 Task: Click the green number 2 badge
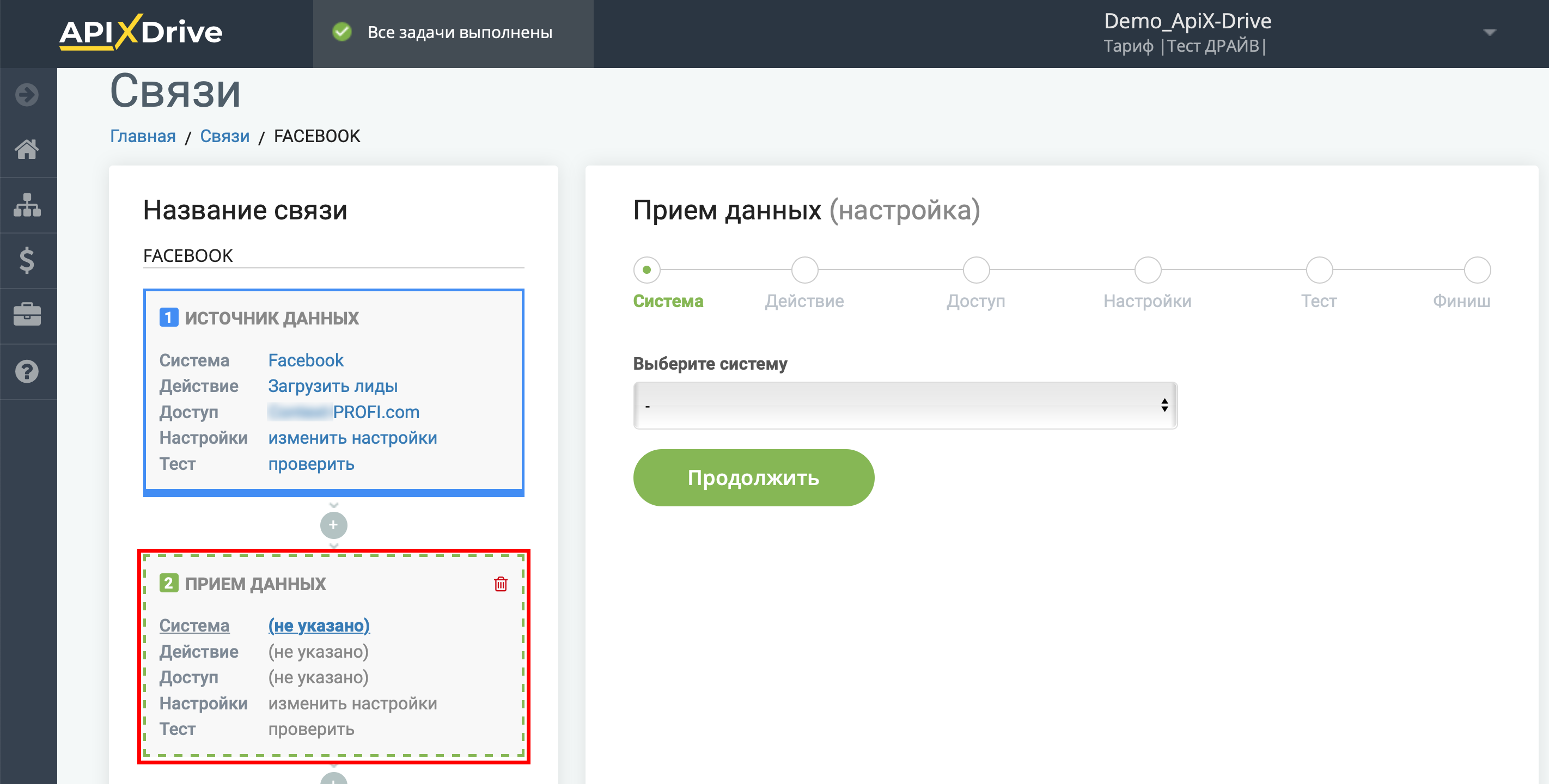[x=168, y=583]
